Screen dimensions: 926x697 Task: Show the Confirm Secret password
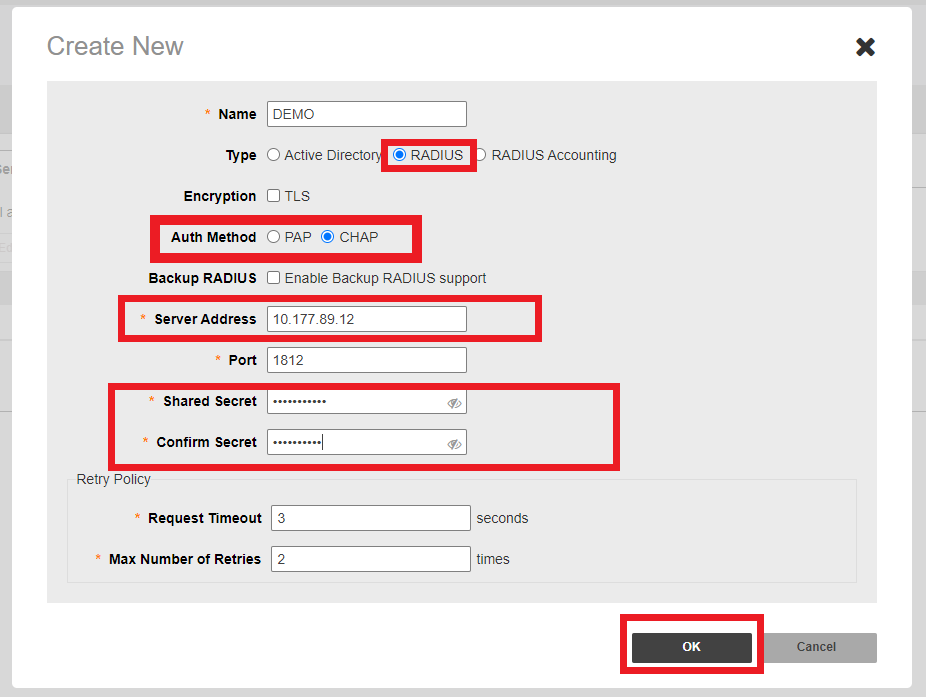pos(454,444)
